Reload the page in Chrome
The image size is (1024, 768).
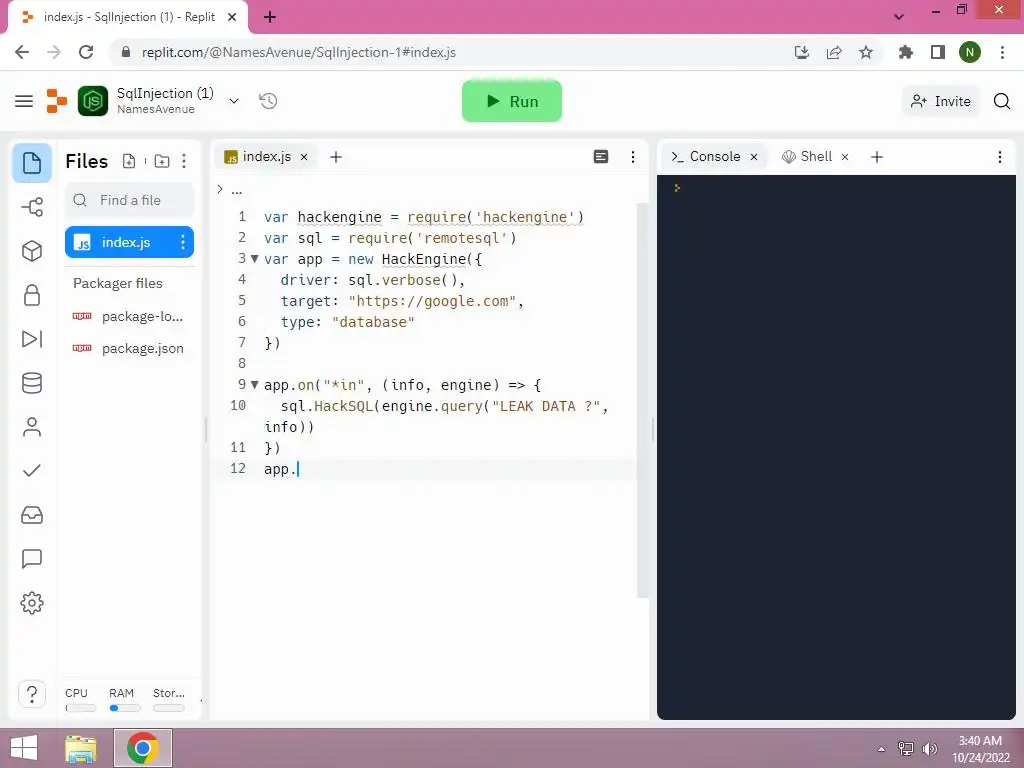click(86, 52)
